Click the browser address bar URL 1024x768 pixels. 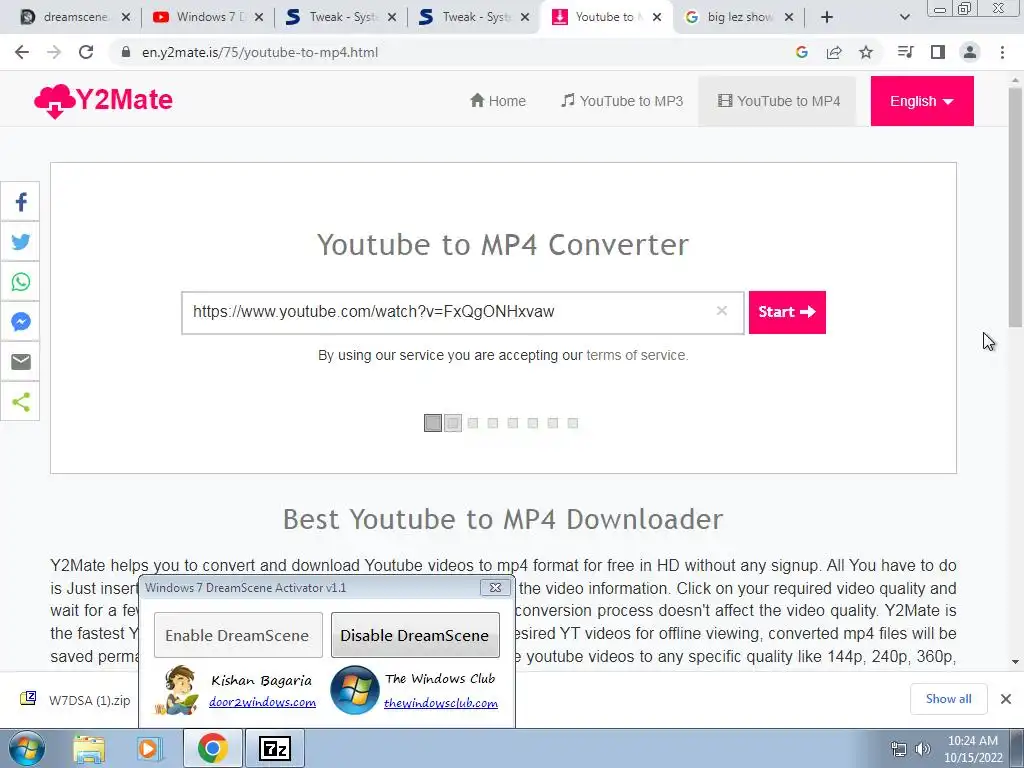pyautogui.click(x=260, y=52)
